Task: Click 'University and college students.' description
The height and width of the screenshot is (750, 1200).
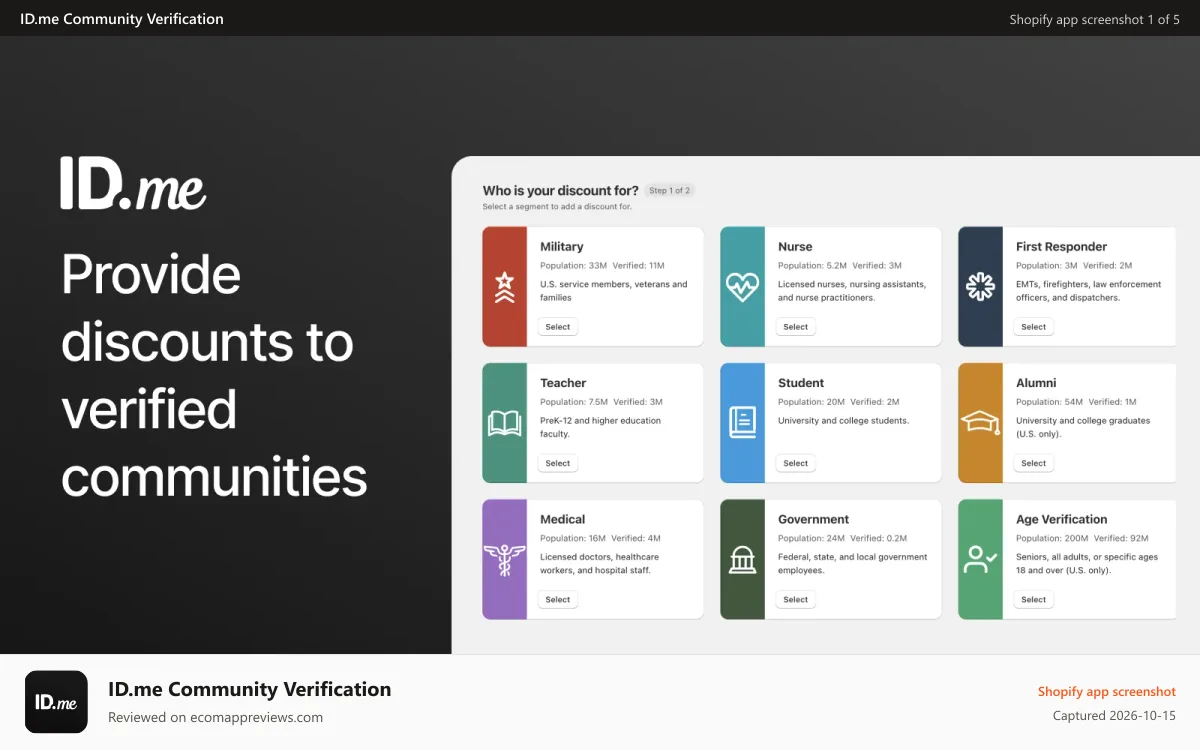Action: click(x=843, y=421)
